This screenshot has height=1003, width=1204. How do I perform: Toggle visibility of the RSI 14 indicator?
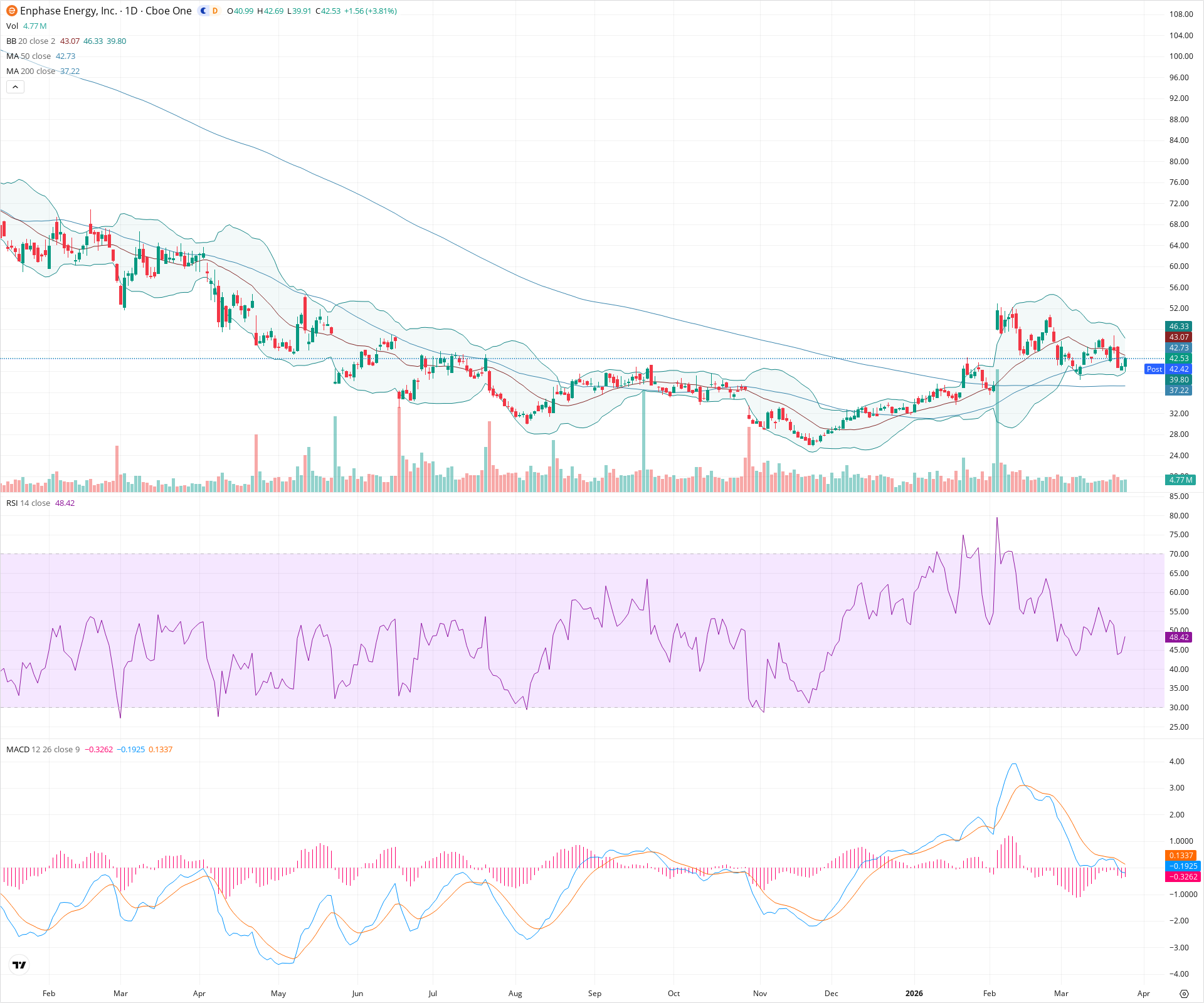11,503
